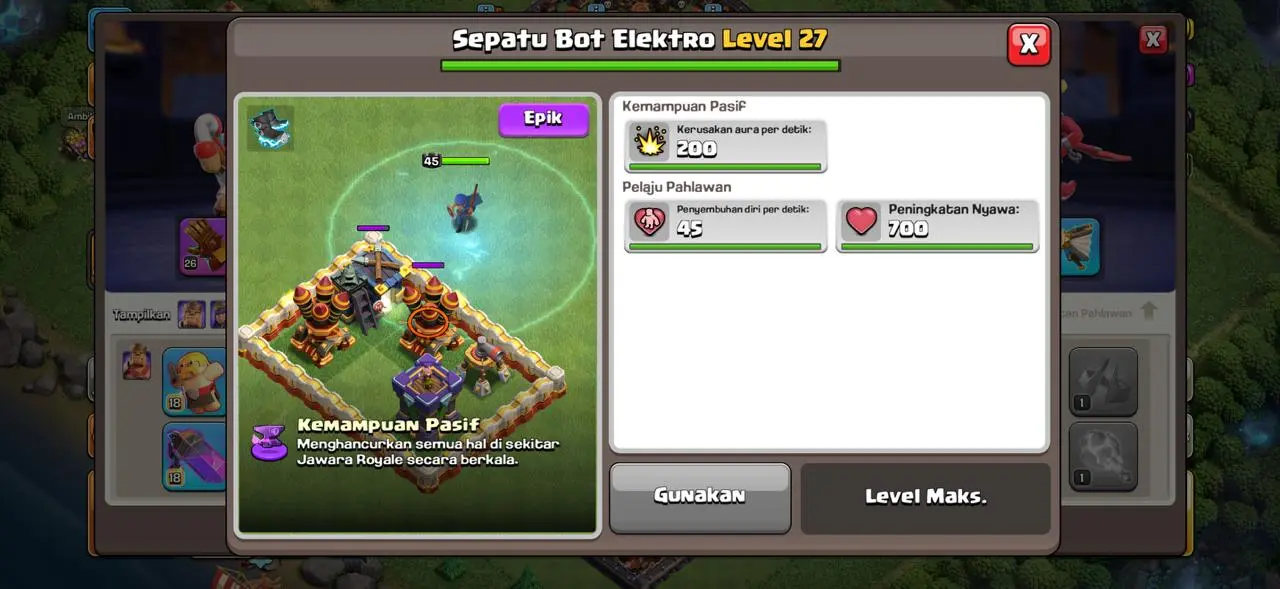Tap the Penyembuhan diri per detik stat

point(726,226)
